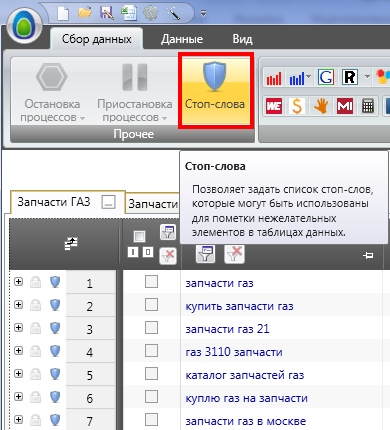390x430 pixels.
Task: Click Приостановка процессов button
Action: (135, 93)
